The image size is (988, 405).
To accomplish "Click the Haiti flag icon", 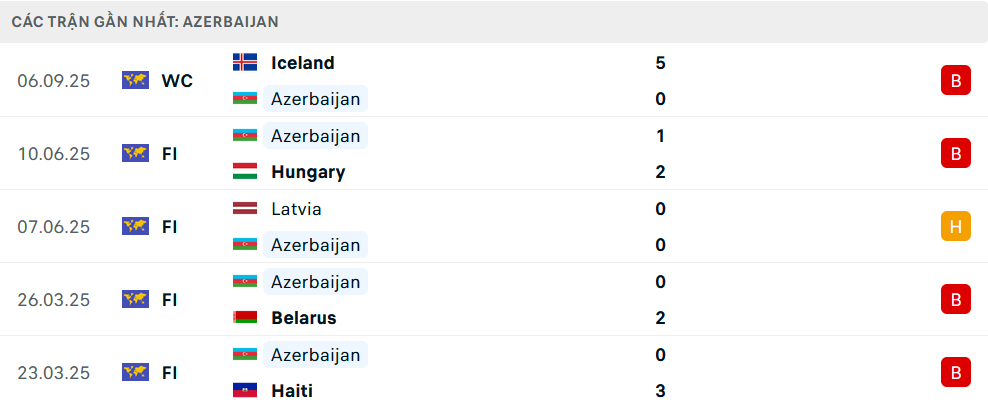I will point(244,391).
